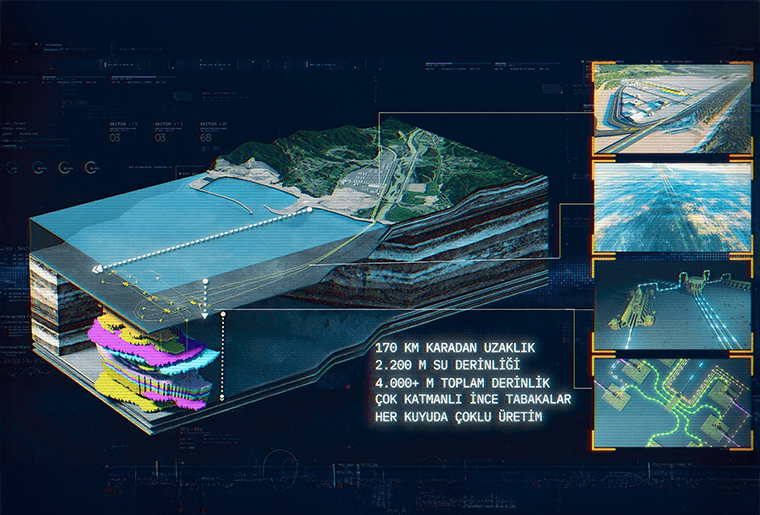The height and width of the screenshot is (515, 760).
Task: Open the onshore facility aerial thumbnail
Action: [671, 108]
